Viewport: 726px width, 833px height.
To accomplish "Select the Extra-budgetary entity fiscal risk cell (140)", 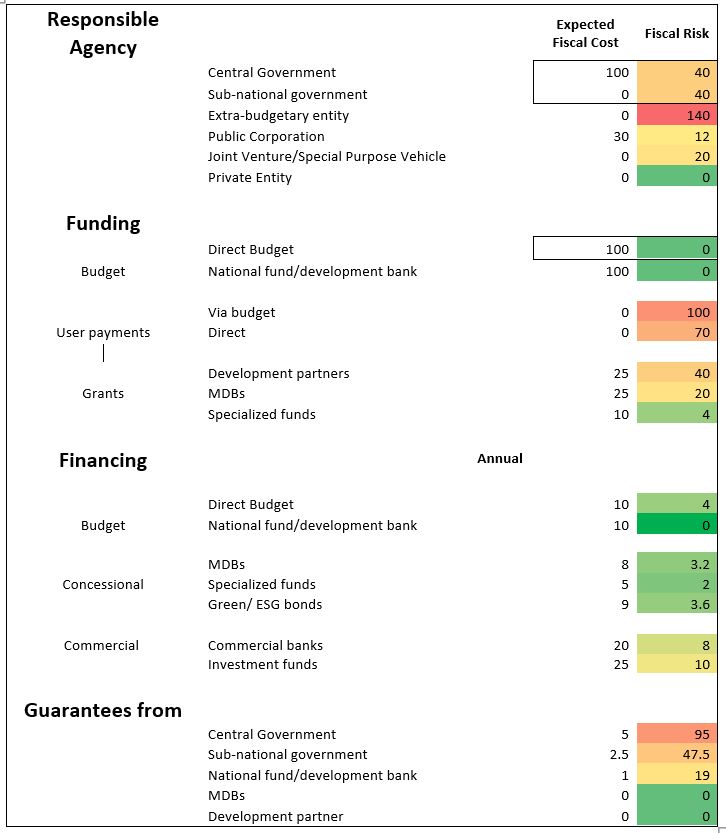I will tap(676, 116).
